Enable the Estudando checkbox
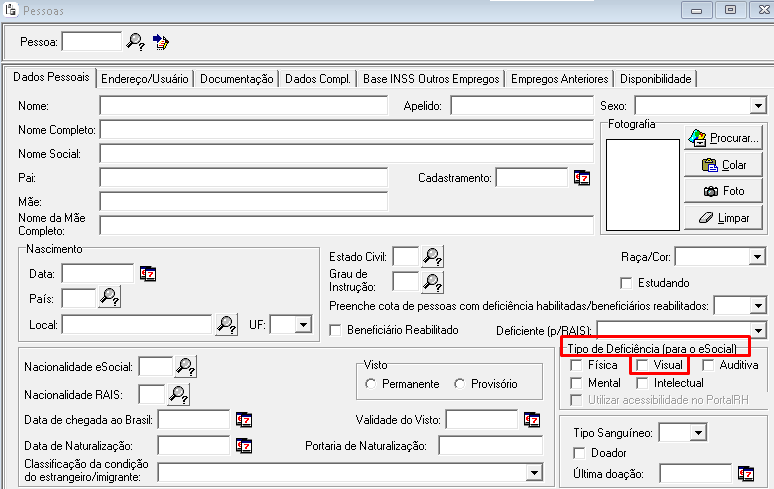Screen dimensions: 774x489 point(627,283)
